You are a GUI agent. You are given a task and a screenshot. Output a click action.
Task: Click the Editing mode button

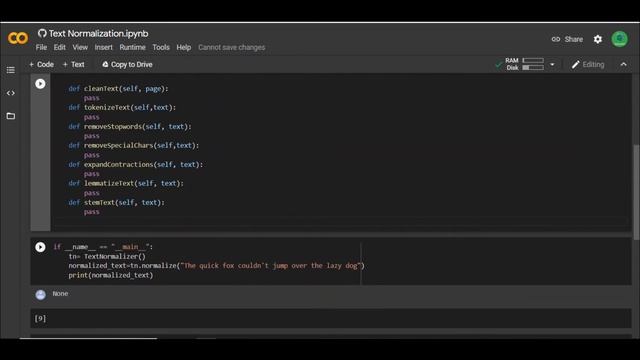point(588,64)
